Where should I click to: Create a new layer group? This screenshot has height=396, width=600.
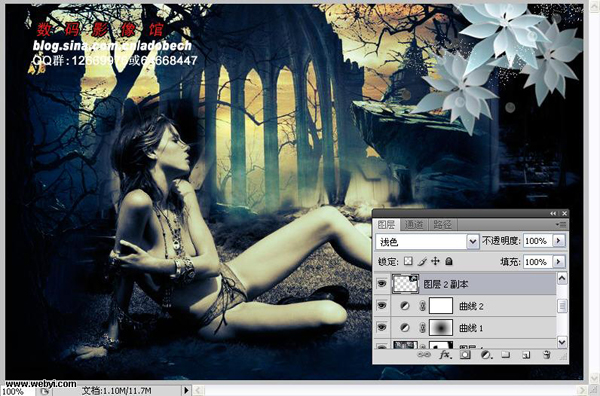(x=506, y=355)
